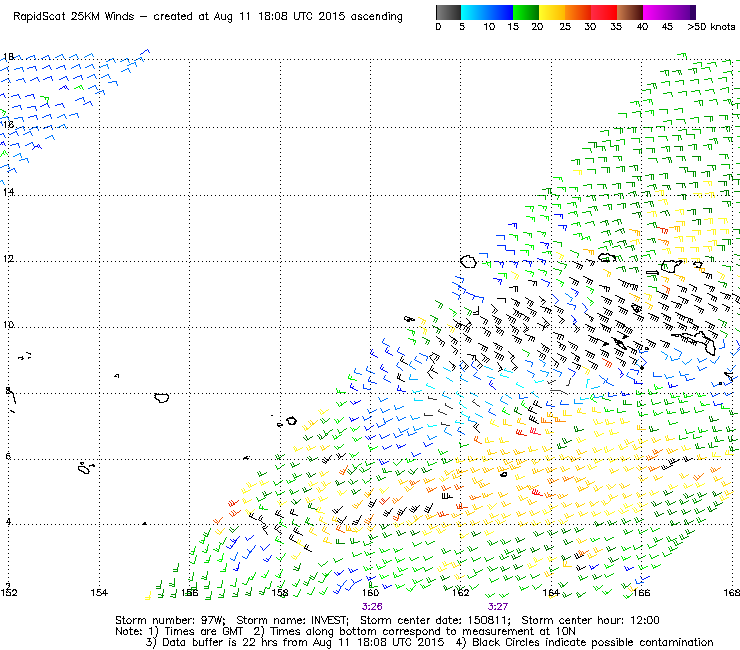Select the cyan-blue 5–15 knot legend band

487,12
